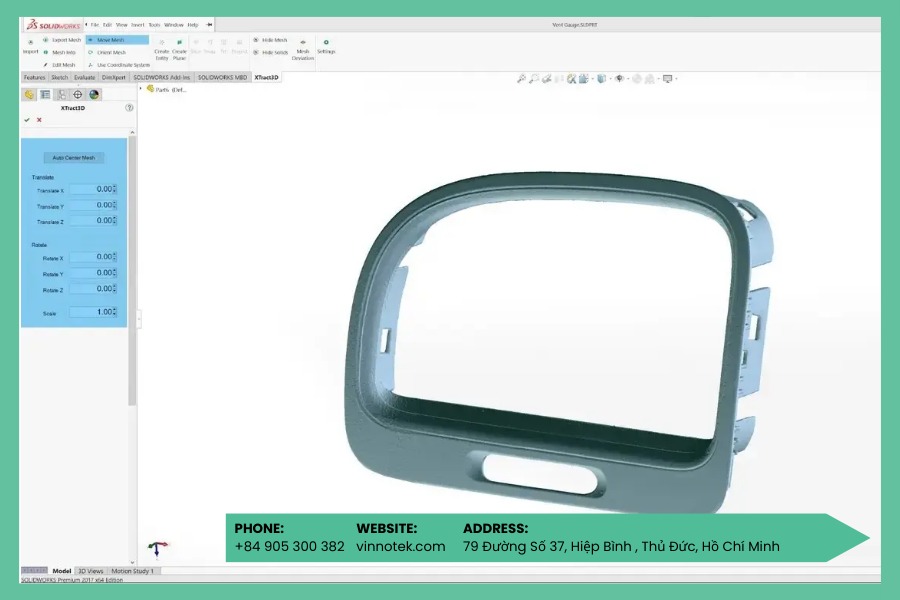Click the property panel vertical scrollbar
This screenshot has height=600, width=900.
(132, 272)
